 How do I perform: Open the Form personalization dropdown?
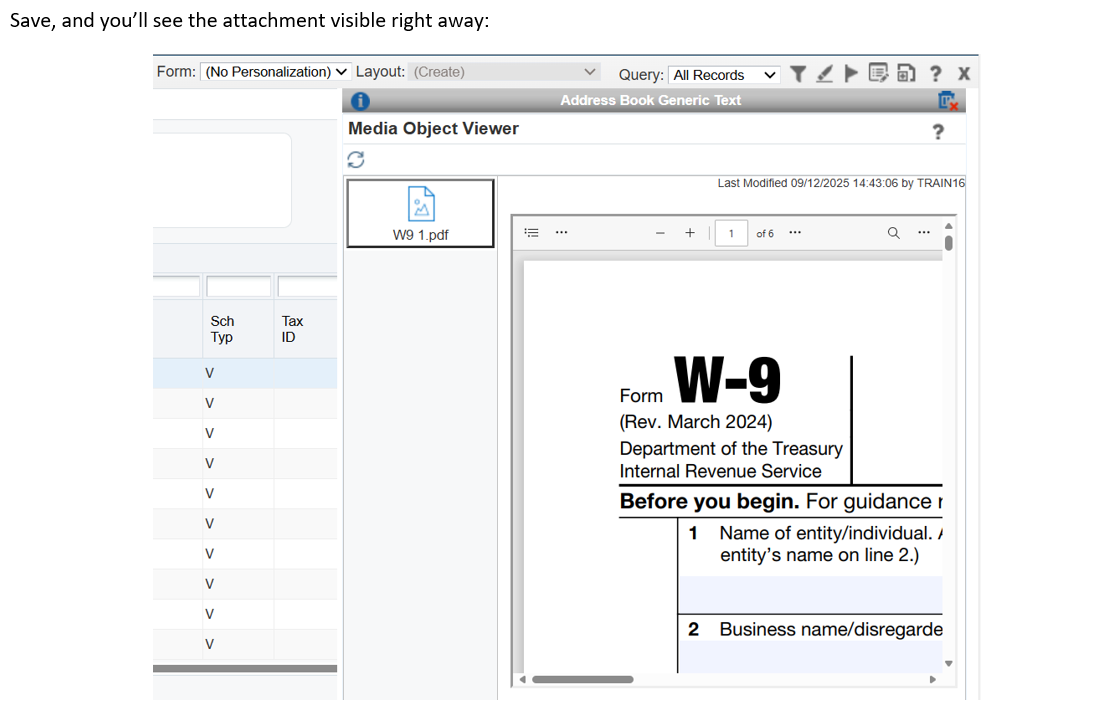coord(276,72)
